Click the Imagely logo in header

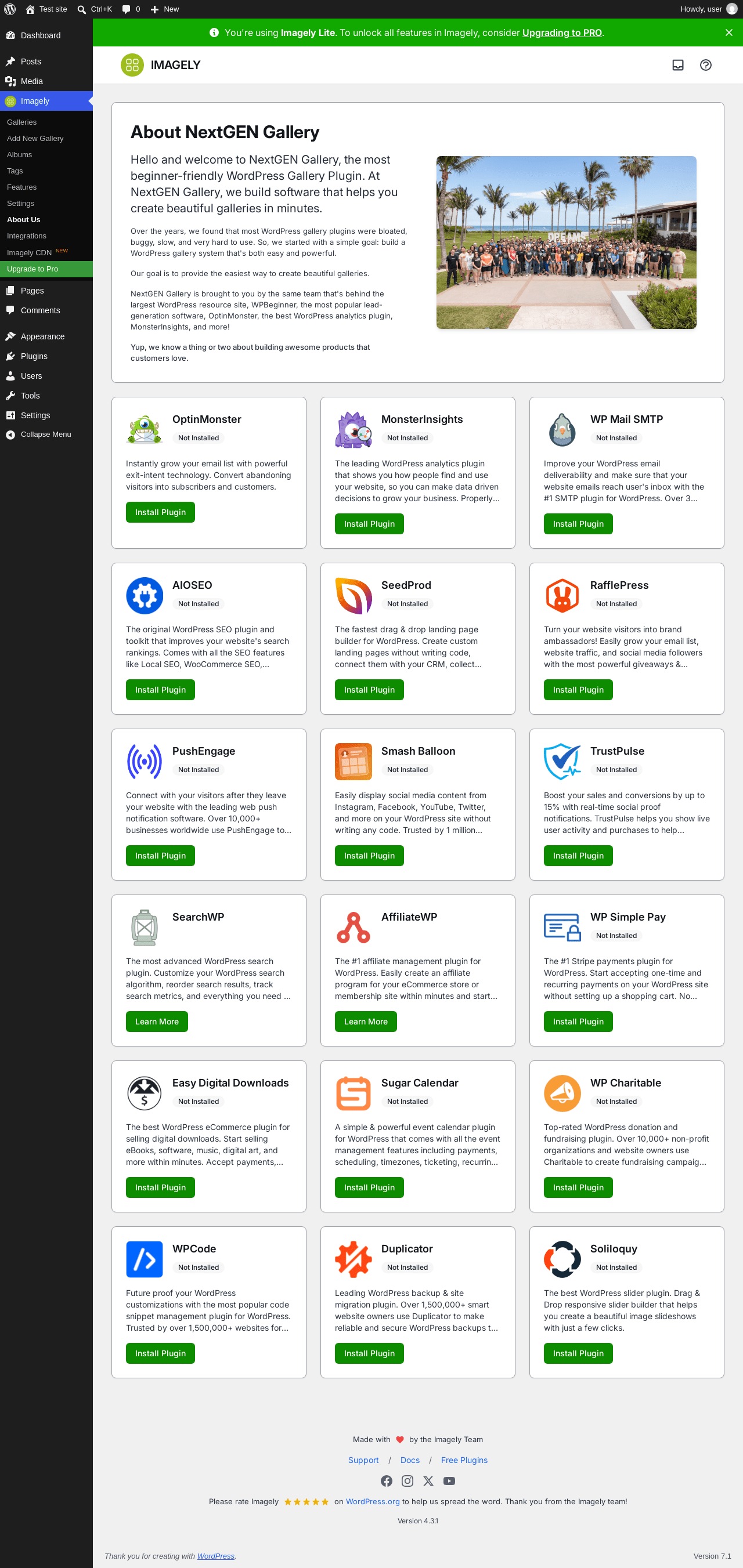(x=161, y=65)
